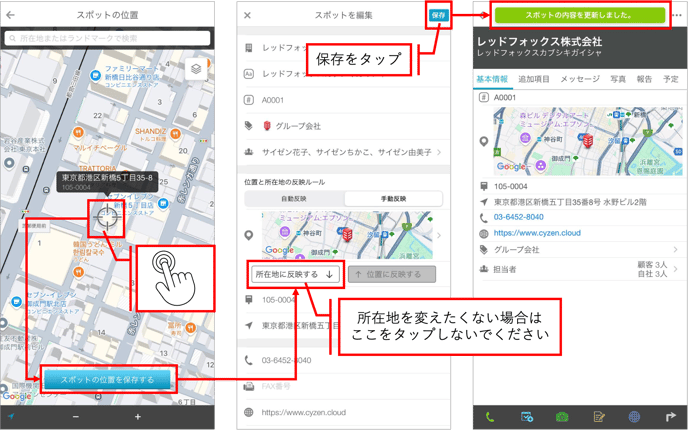Click the URL field in the edit screen
This screenshot has width=688, height=430.
click(346, 412)
